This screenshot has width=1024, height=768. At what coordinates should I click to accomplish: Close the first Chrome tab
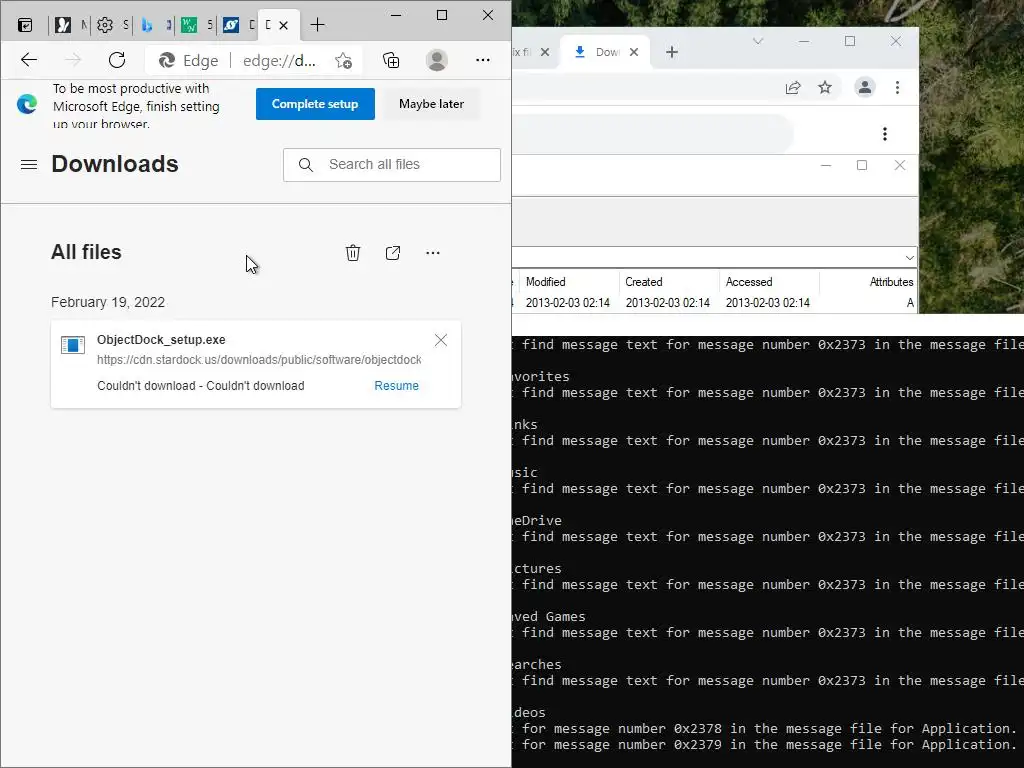tap(545, 52)
